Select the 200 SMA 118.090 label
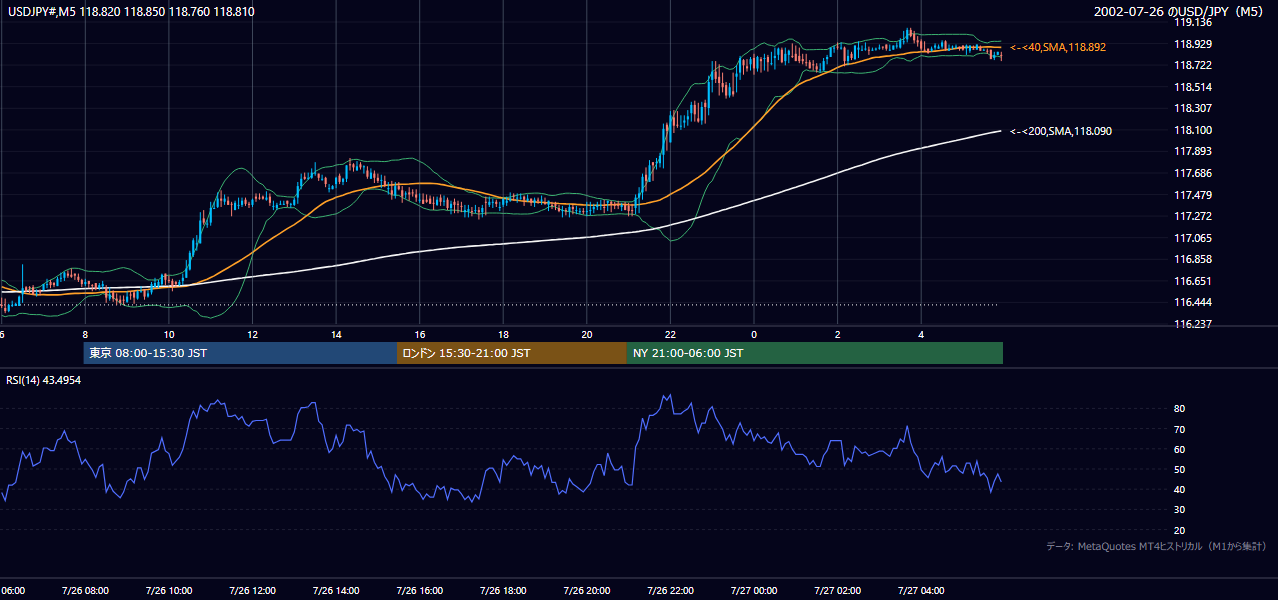 (x=1061, y=131)
